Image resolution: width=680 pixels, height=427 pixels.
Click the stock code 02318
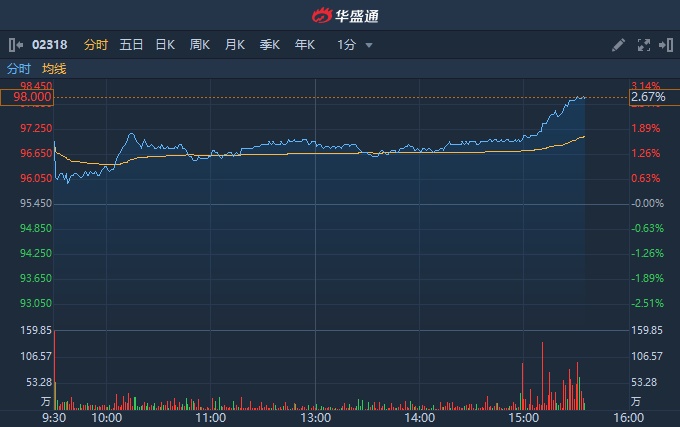point(49,45)
